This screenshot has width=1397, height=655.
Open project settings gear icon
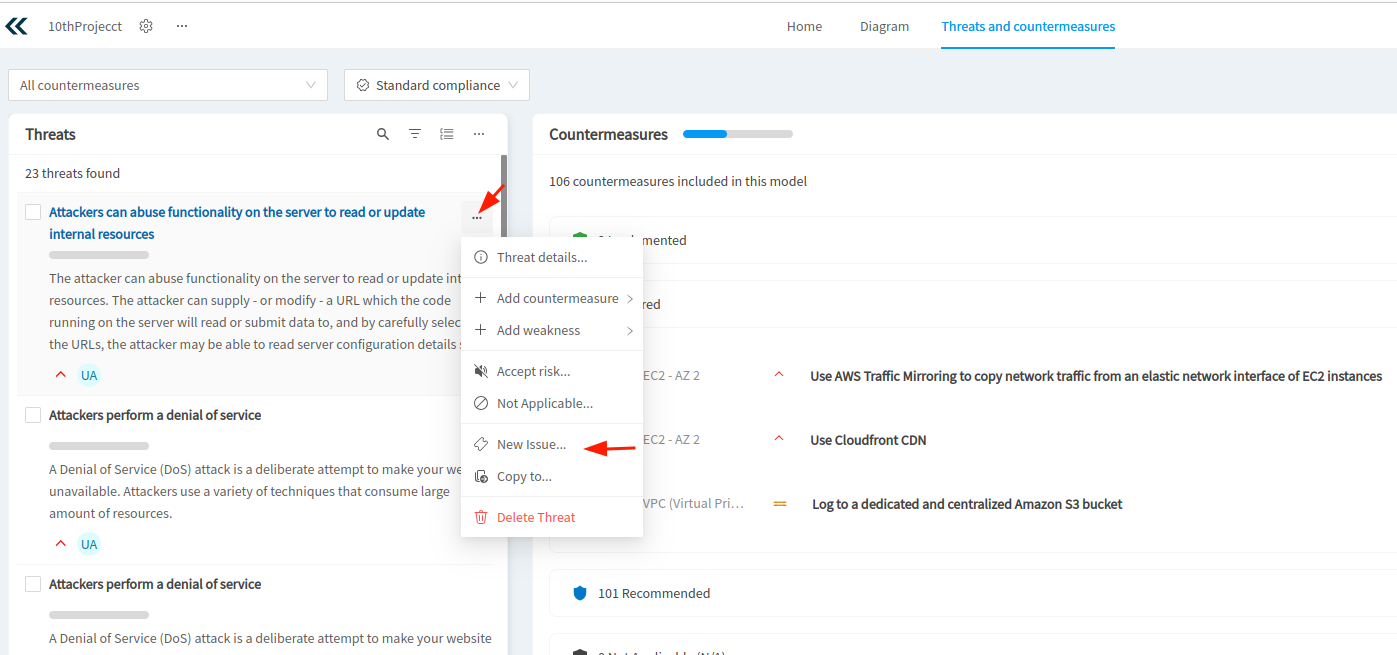click(146, 26)
